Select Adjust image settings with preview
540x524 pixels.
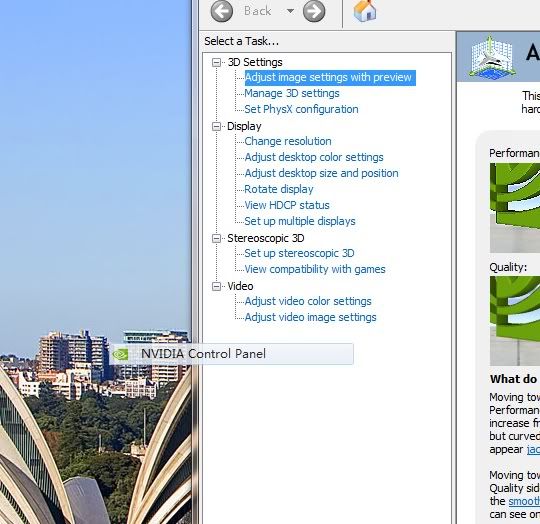click(x=330, y=77)
